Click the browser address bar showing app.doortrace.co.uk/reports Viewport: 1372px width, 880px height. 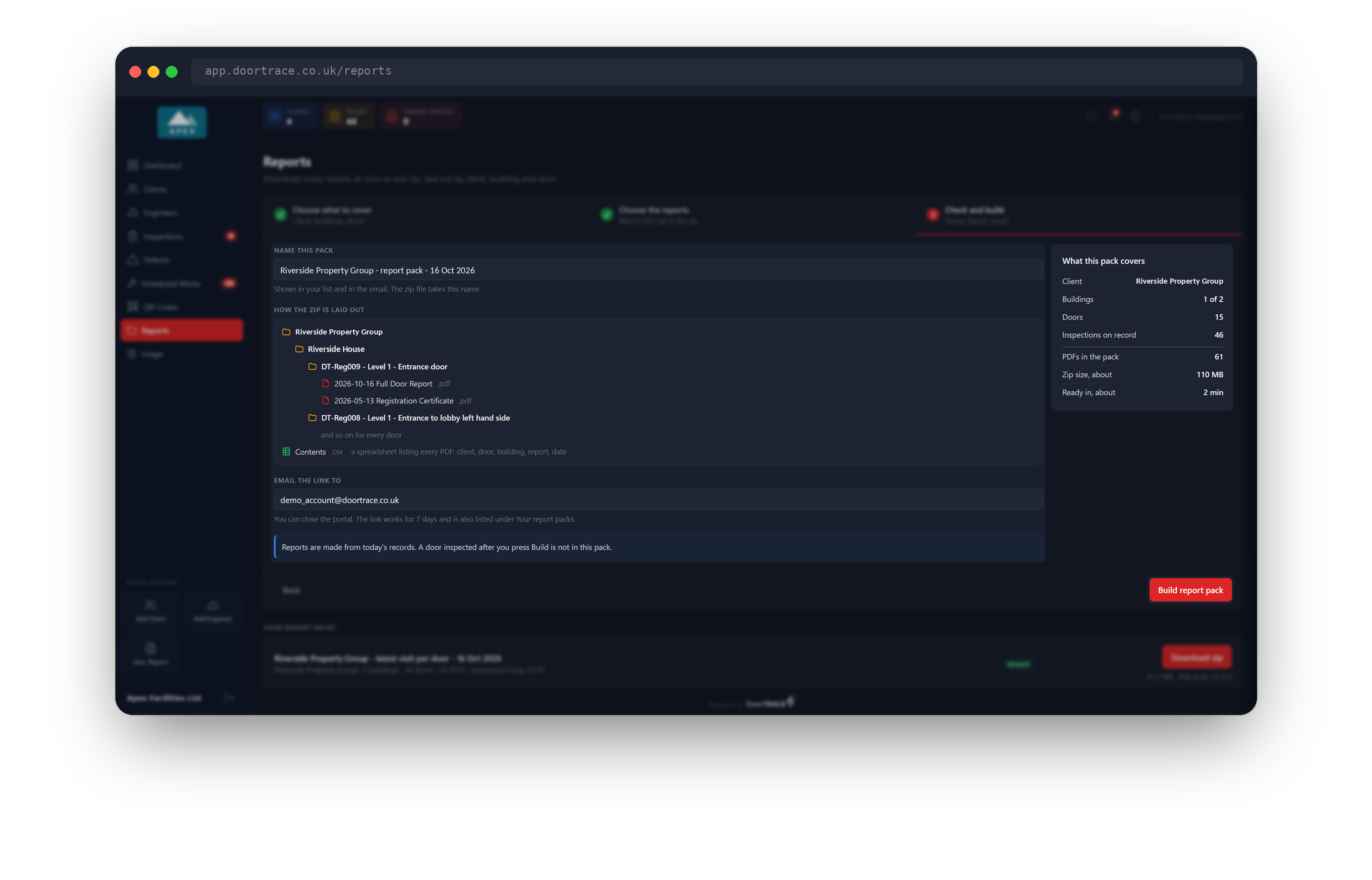click(x=717, y=71)
